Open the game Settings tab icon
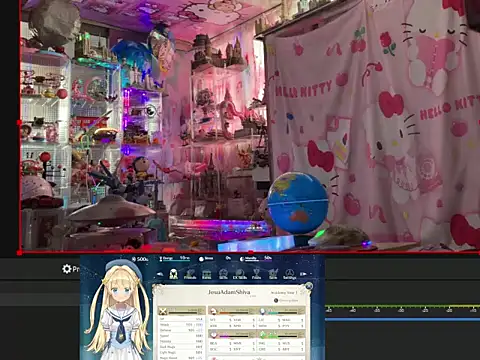480x360 pixels. pos(289,274)
